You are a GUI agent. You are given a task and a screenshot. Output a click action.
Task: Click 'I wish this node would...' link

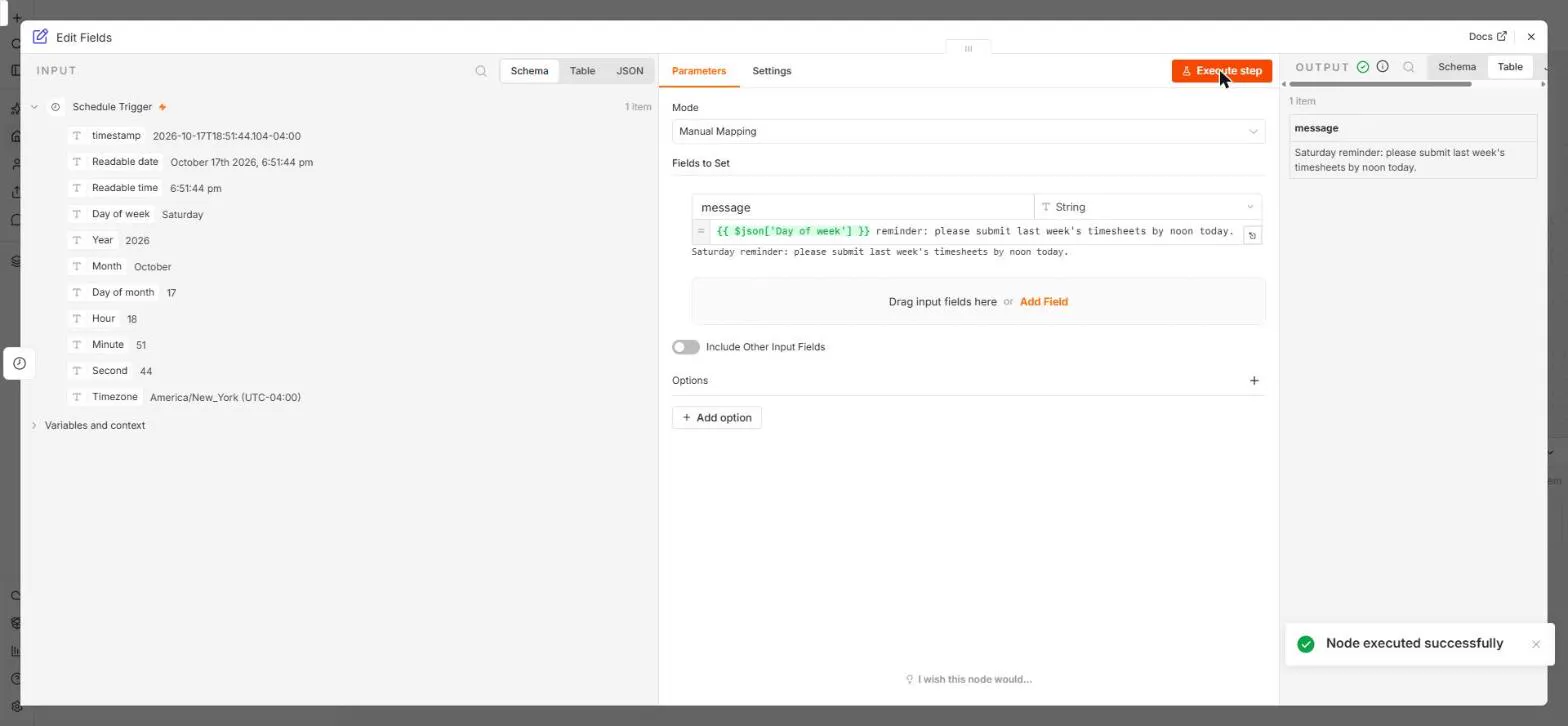(968, 680)
